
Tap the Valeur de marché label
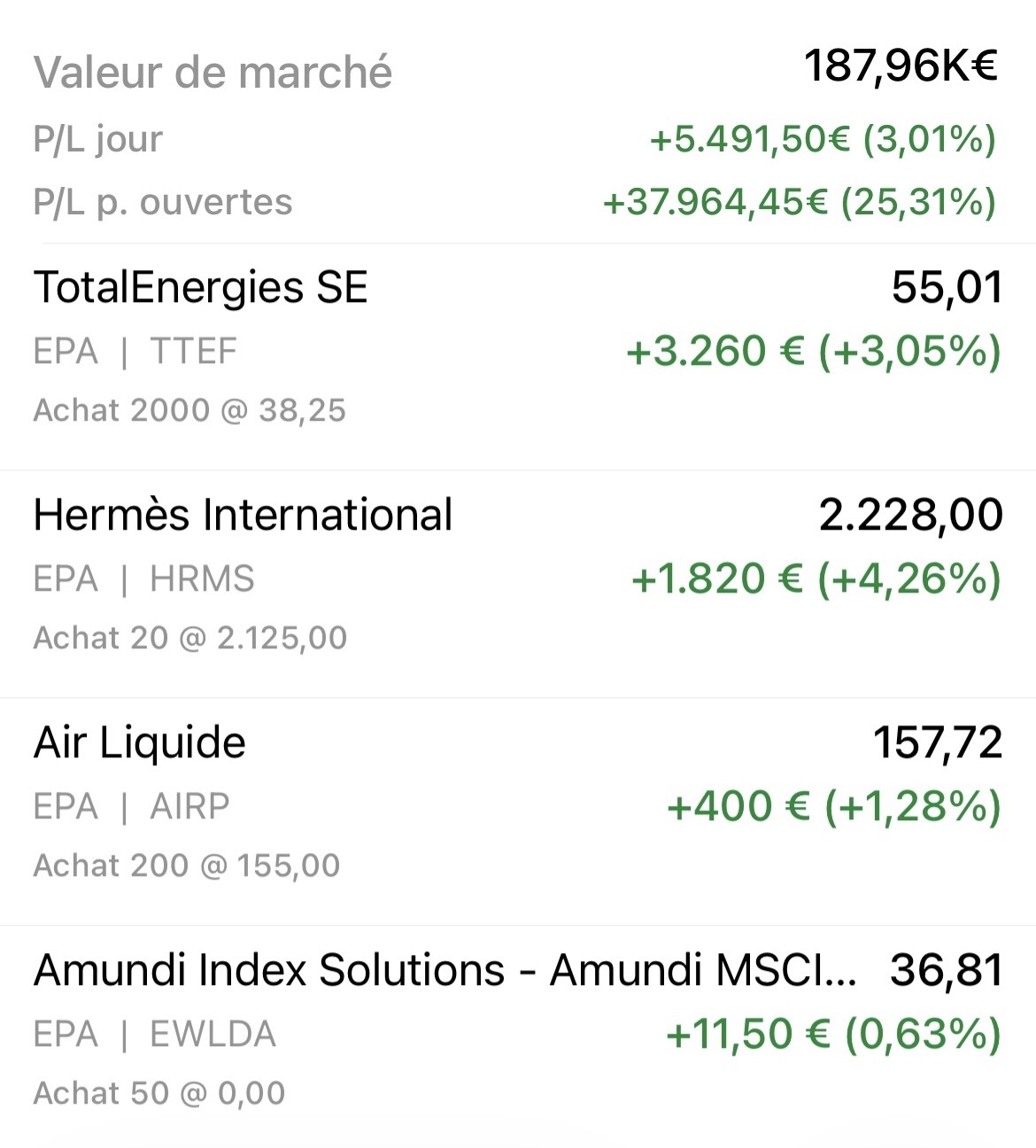[x=213, y=73]
